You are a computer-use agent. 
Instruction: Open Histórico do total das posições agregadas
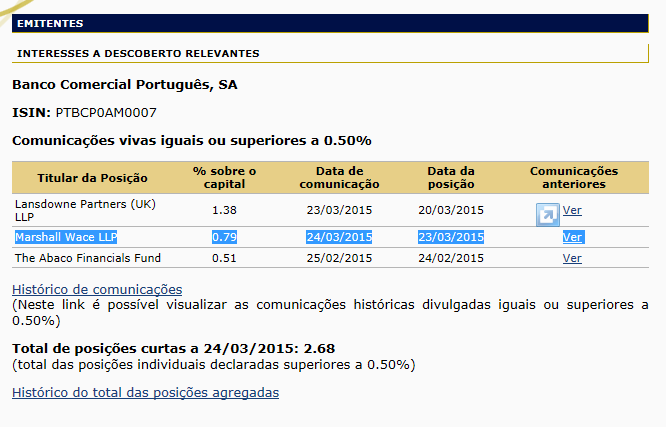click(145, 392)
